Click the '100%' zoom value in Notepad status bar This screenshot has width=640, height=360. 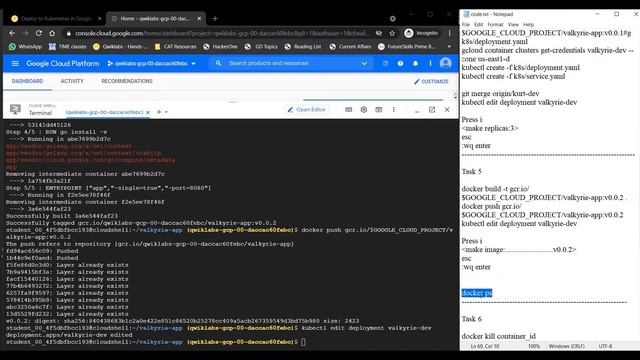534,346
